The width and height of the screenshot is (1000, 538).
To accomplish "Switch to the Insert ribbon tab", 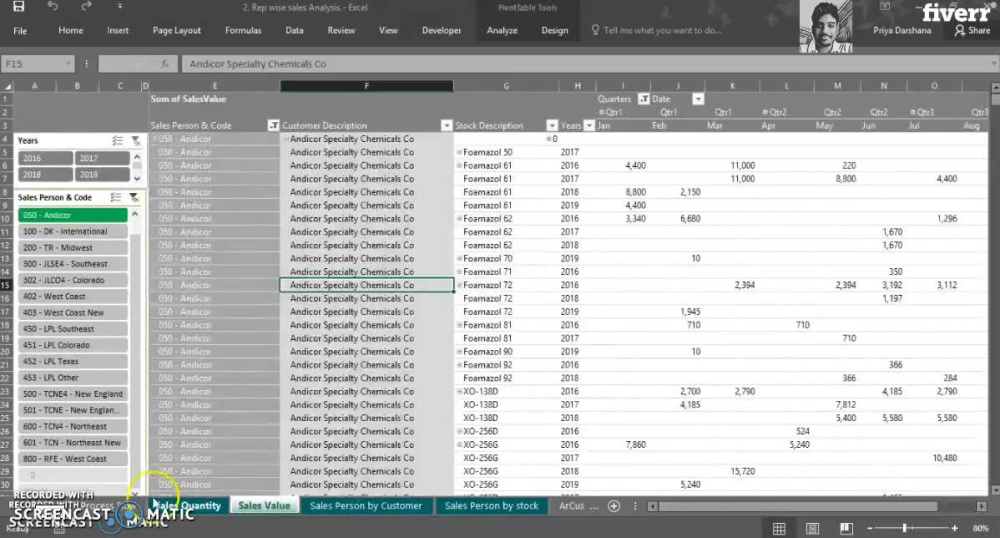I will (117, 31).
